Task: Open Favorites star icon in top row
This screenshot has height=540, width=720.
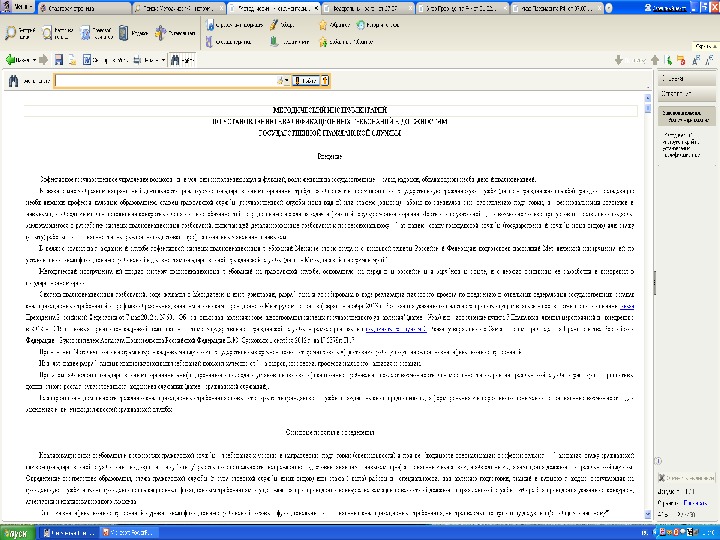Action: 323,25
